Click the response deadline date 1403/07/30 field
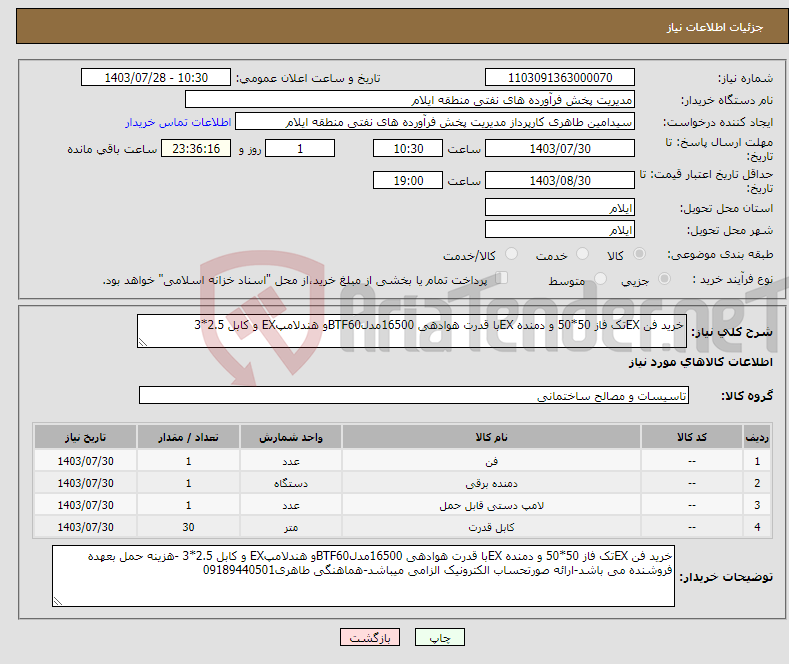Viewport: 789px width, 664px height. pyautogui.click(x=560, y=148)
